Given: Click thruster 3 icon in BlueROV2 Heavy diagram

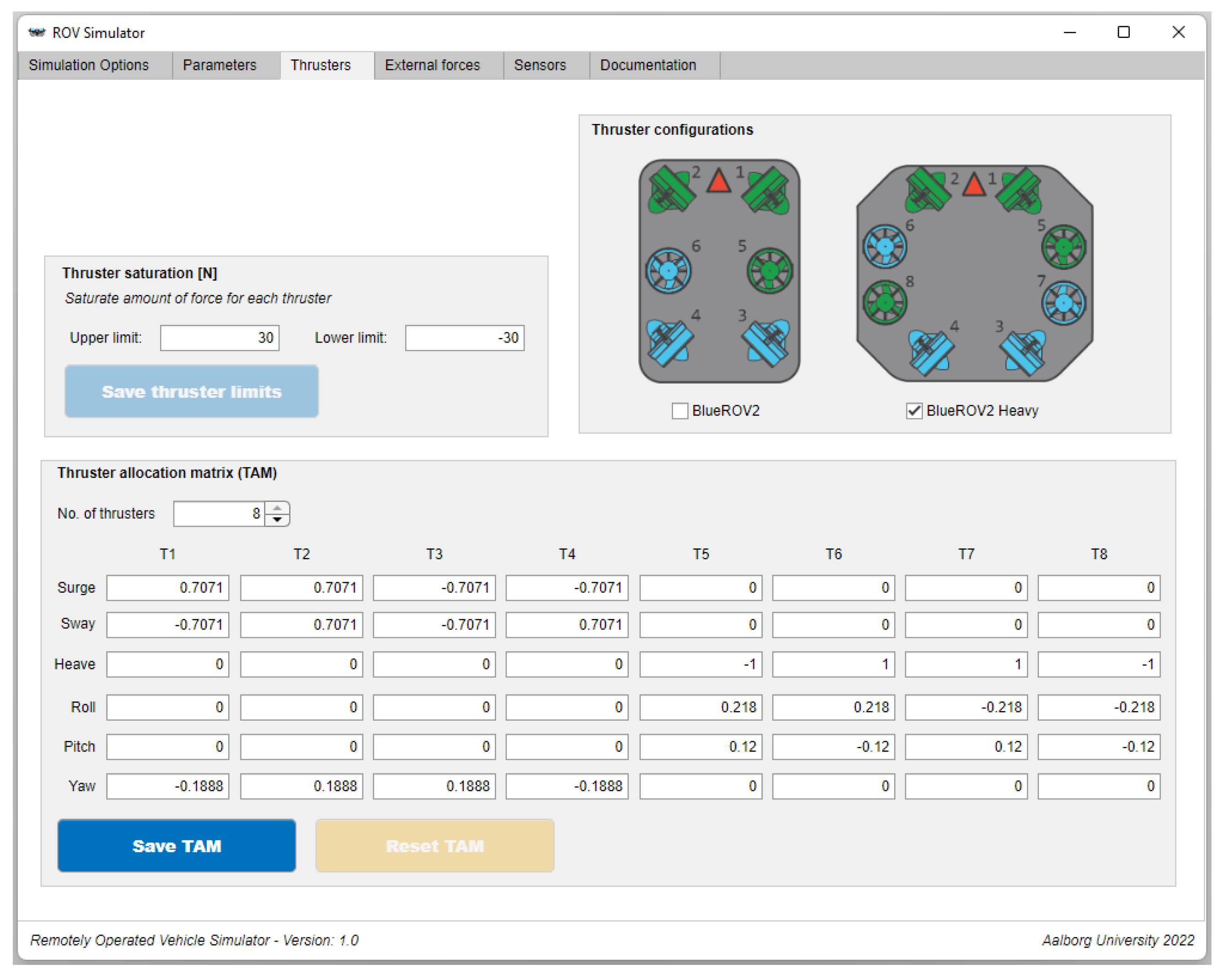Looking at the screenshot, I should [1024, 352].
